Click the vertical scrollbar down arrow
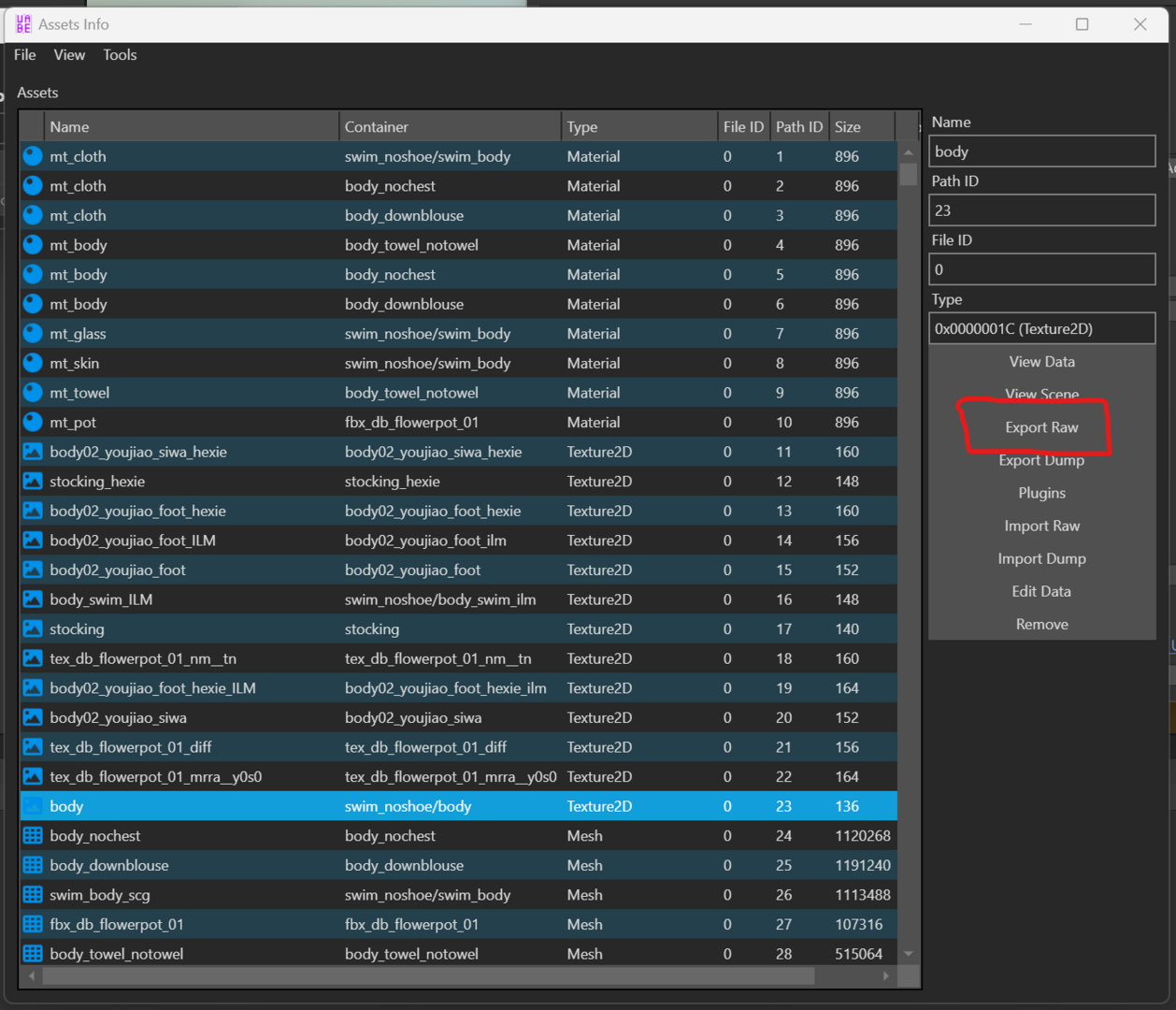The image size is (1176, 1010). pos(908,954)
